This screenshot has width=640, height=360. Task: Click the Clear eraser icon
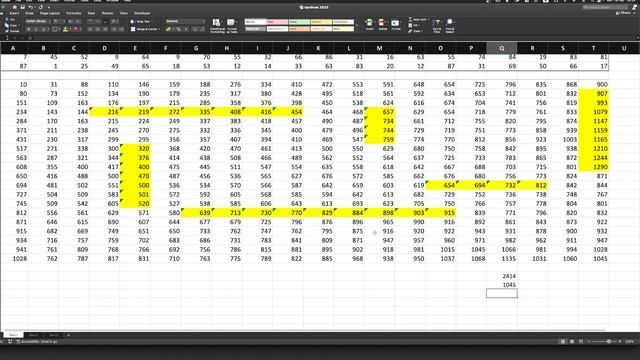[410, 31]
